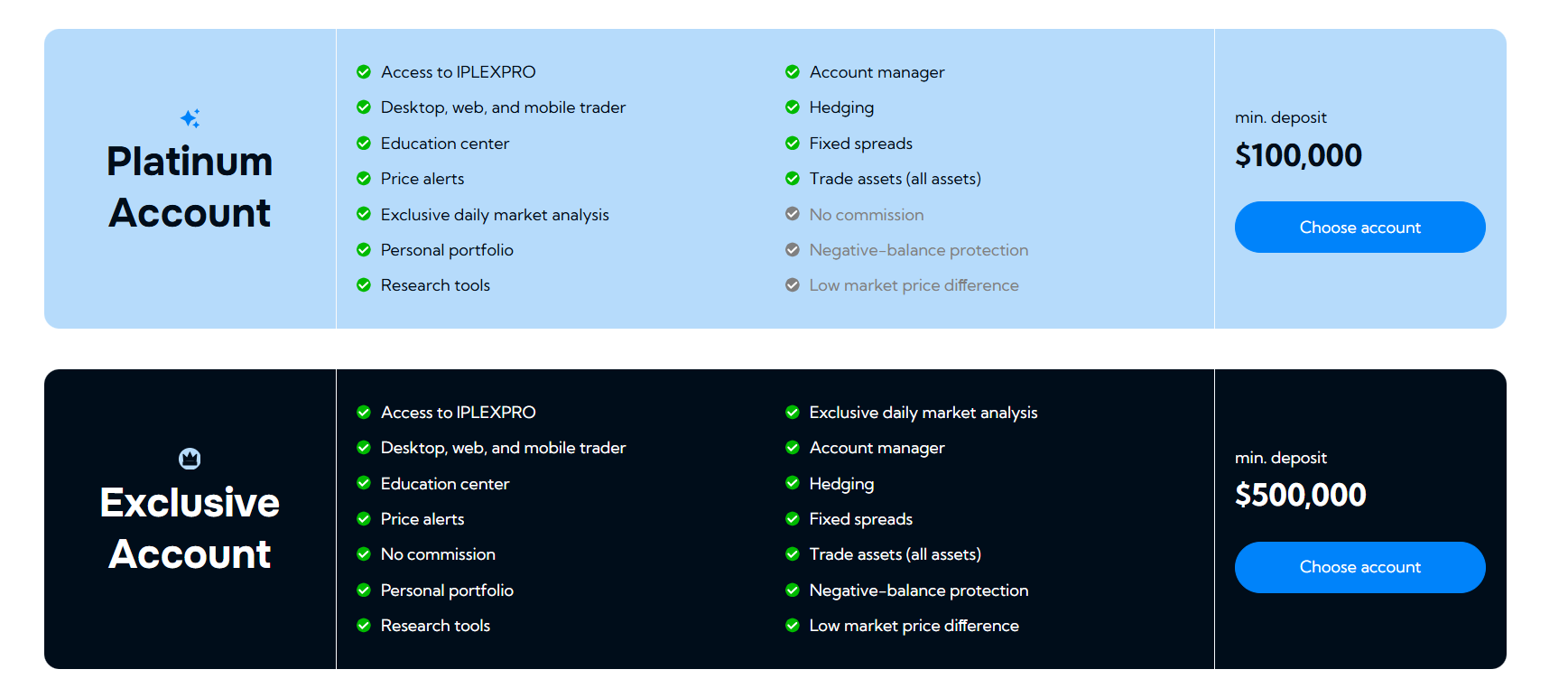Click the checkmark next to Hedging in Platinum row
This screenshot has height=688, width=1568.
point(792,107)
